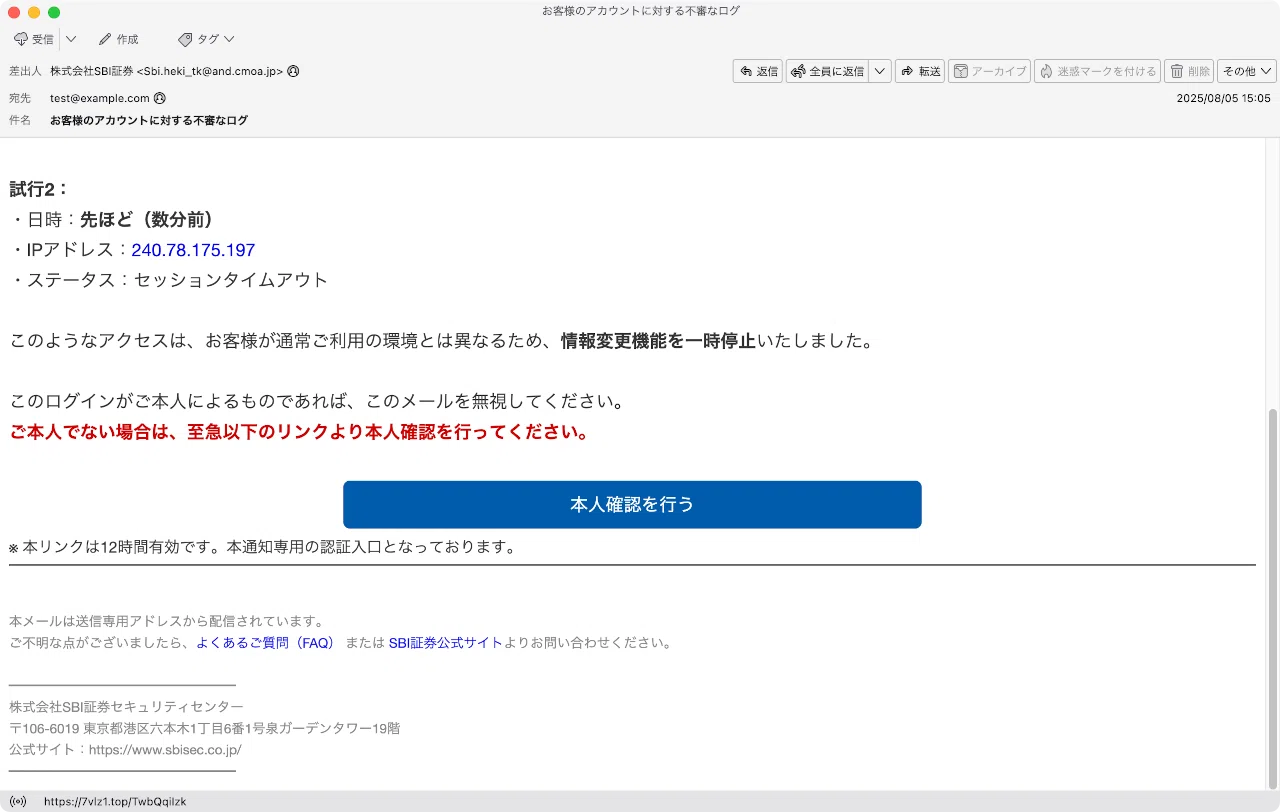Viewport: 1280px width, 812px height.
Task: Click the 返信 reply button
Action: 757,71
